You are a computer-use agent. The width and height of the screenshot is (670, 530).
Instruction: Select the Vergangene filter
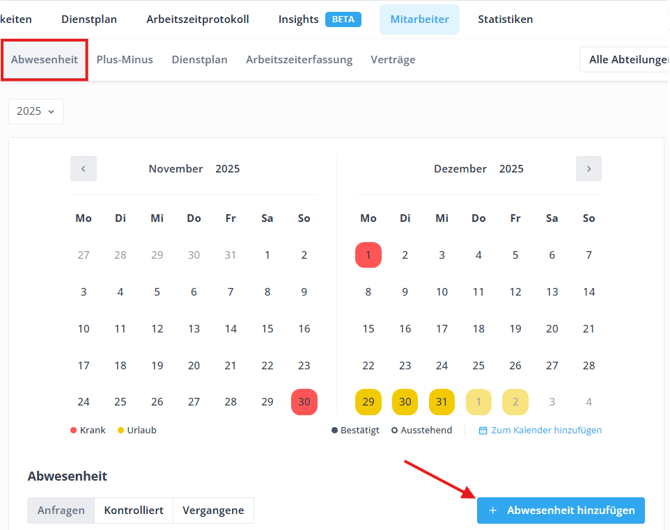coord(213,510)
